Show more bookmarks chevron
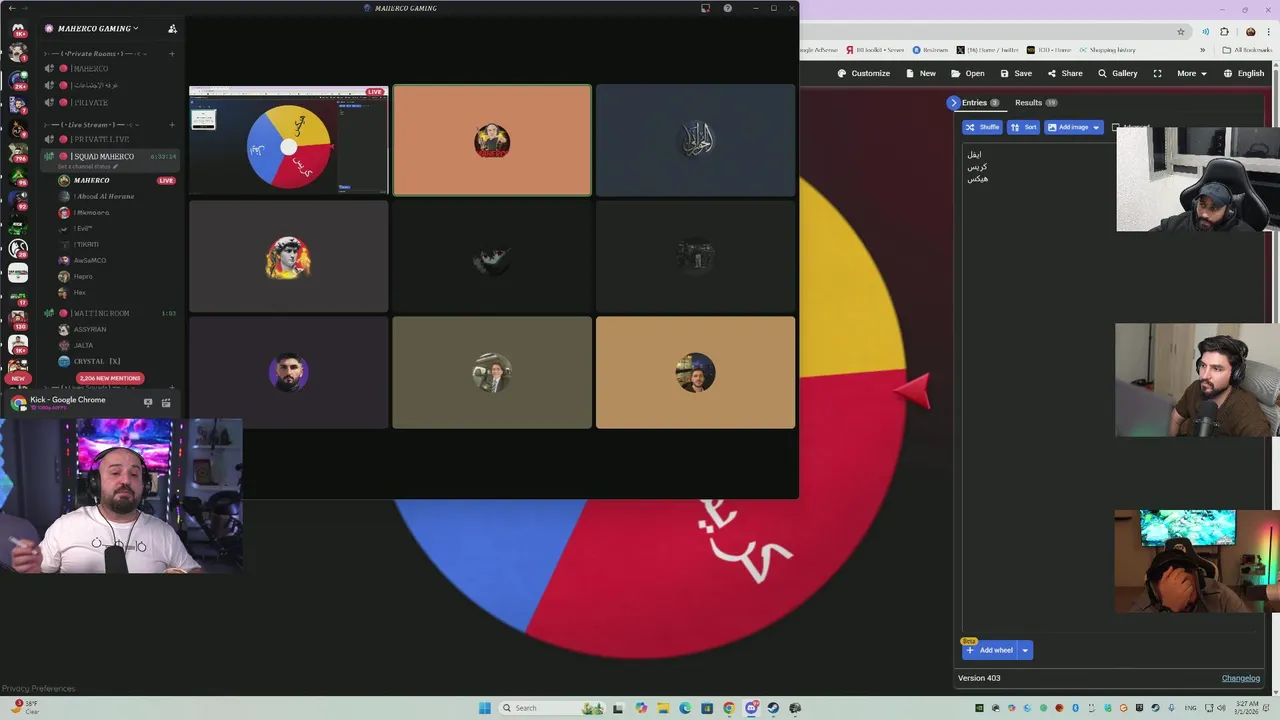The image size is (1280, 720). (1203, 50)
